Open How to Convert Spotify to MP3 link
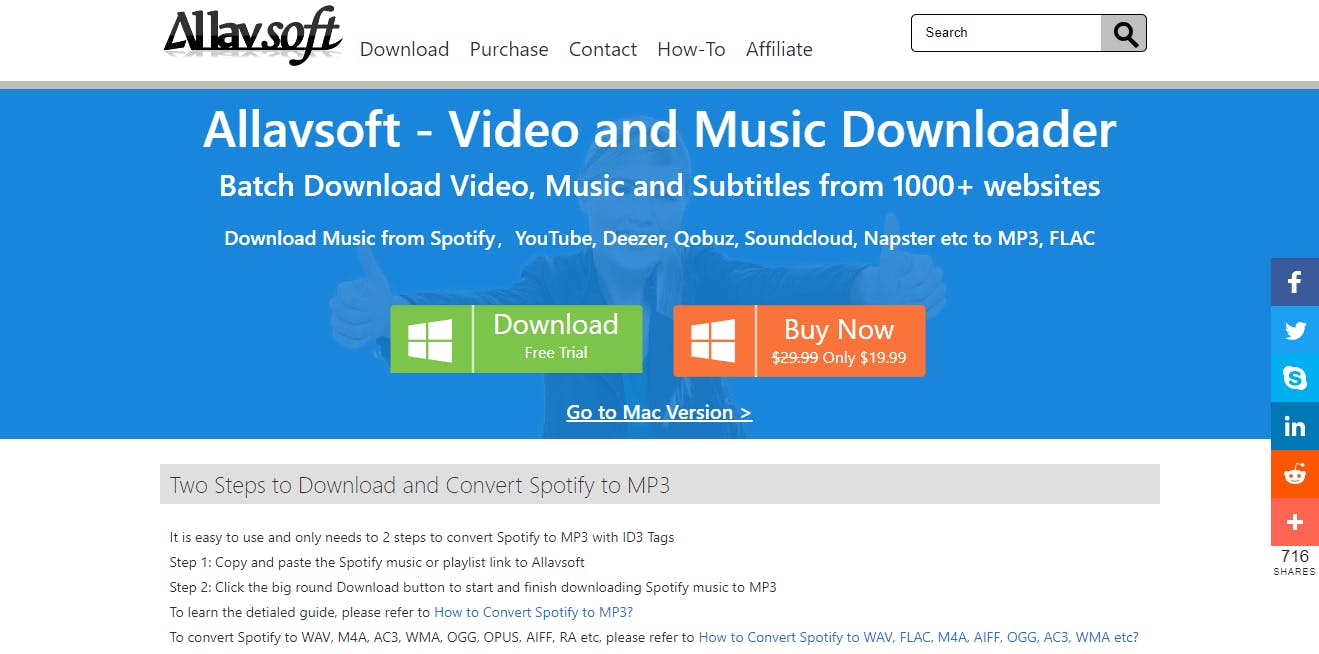Viewport: 1319px width, 654px height. (x=534, y=612)
